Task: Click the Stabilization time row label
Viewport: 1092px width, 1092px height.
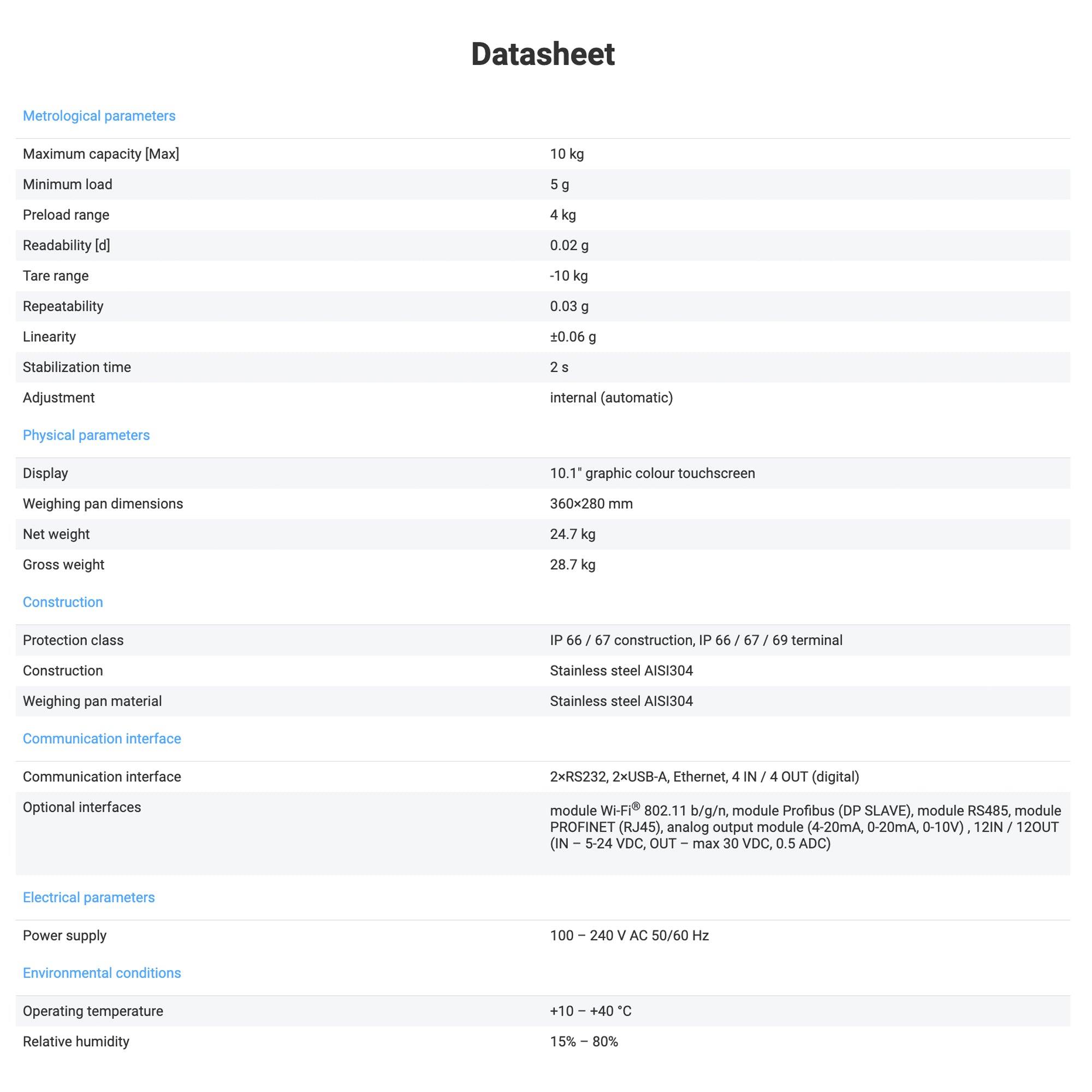Action: click(x=77, y=367)
